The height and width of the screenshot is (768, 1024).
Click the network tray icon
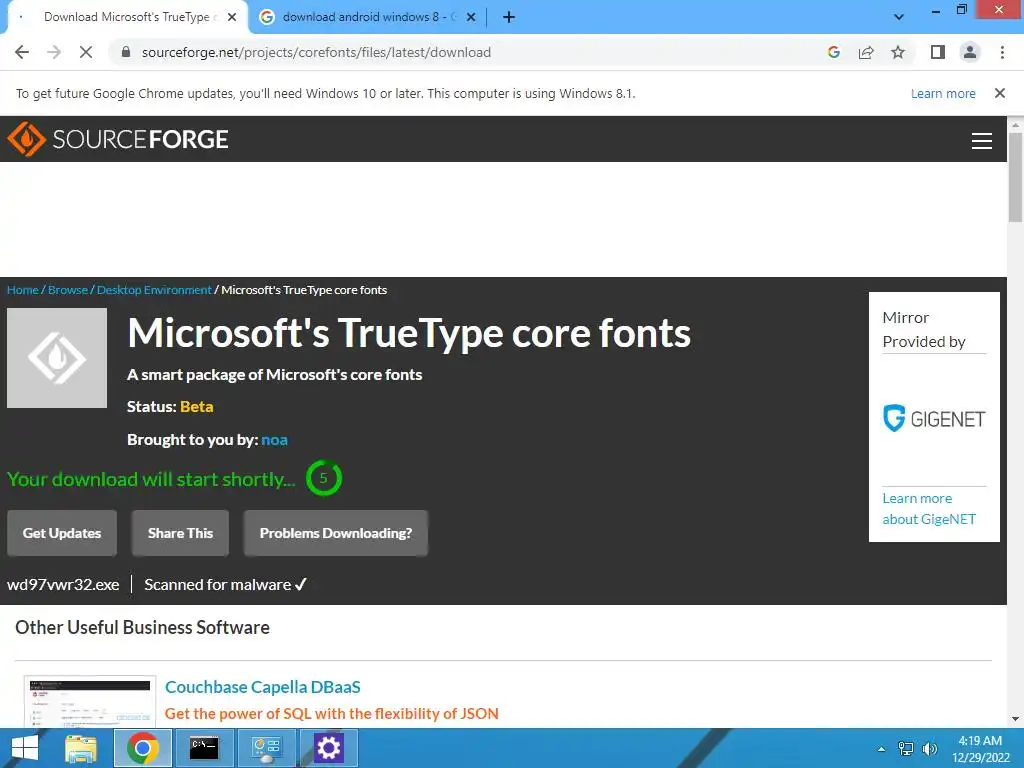(906, 749)
